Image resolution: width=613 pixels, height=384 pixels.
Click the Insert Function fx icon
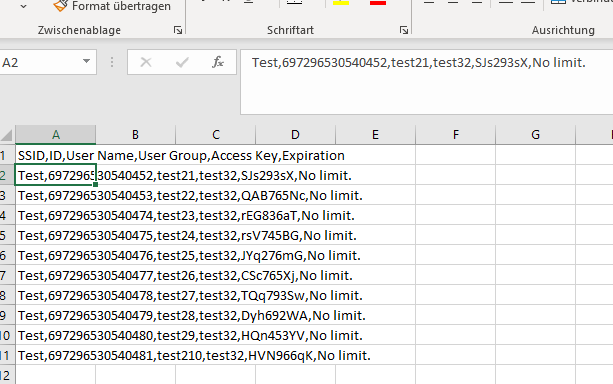click(218, 62)
